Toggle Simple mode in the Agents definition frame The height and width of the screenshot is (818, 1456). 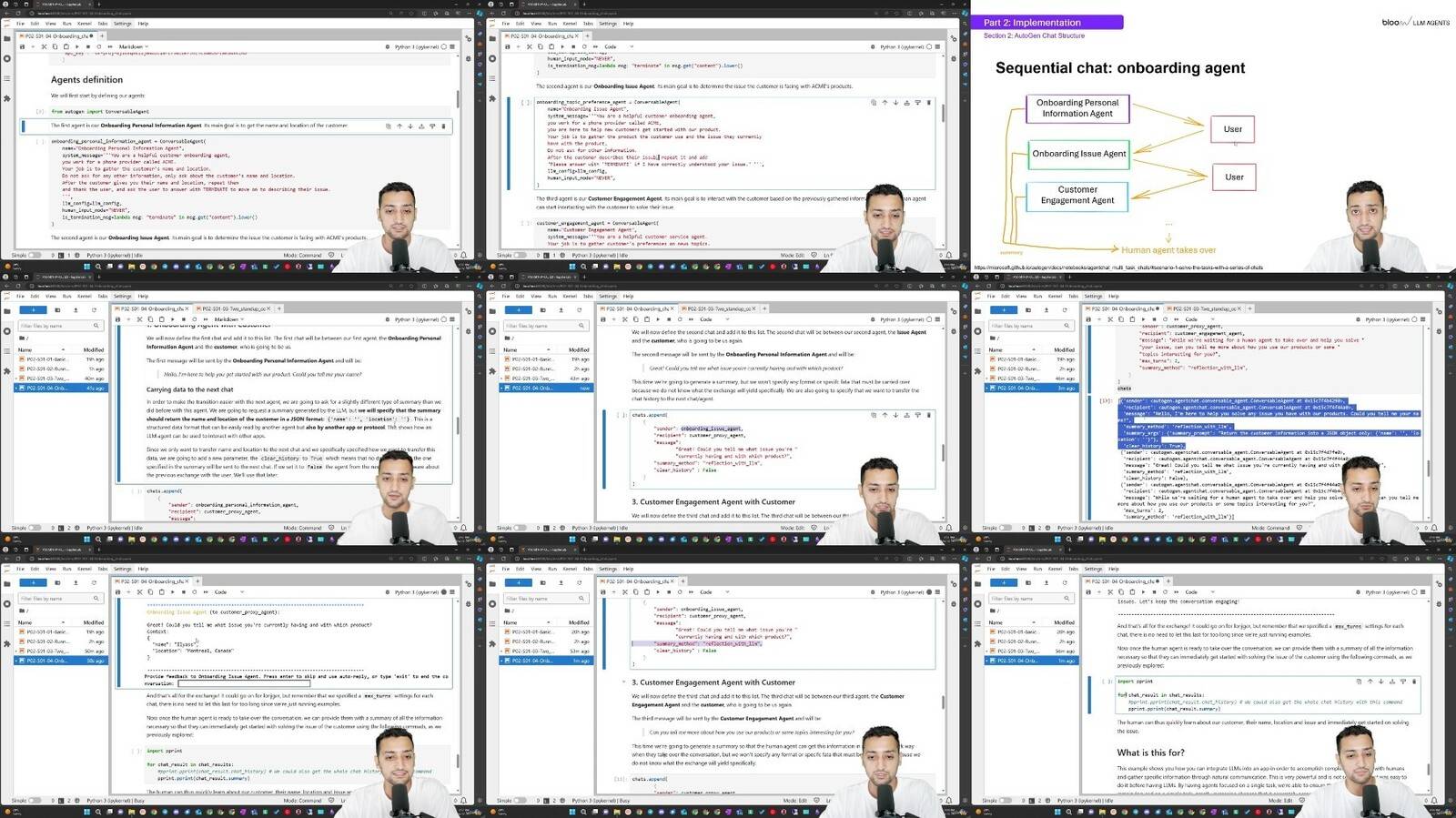click(35, 255)
